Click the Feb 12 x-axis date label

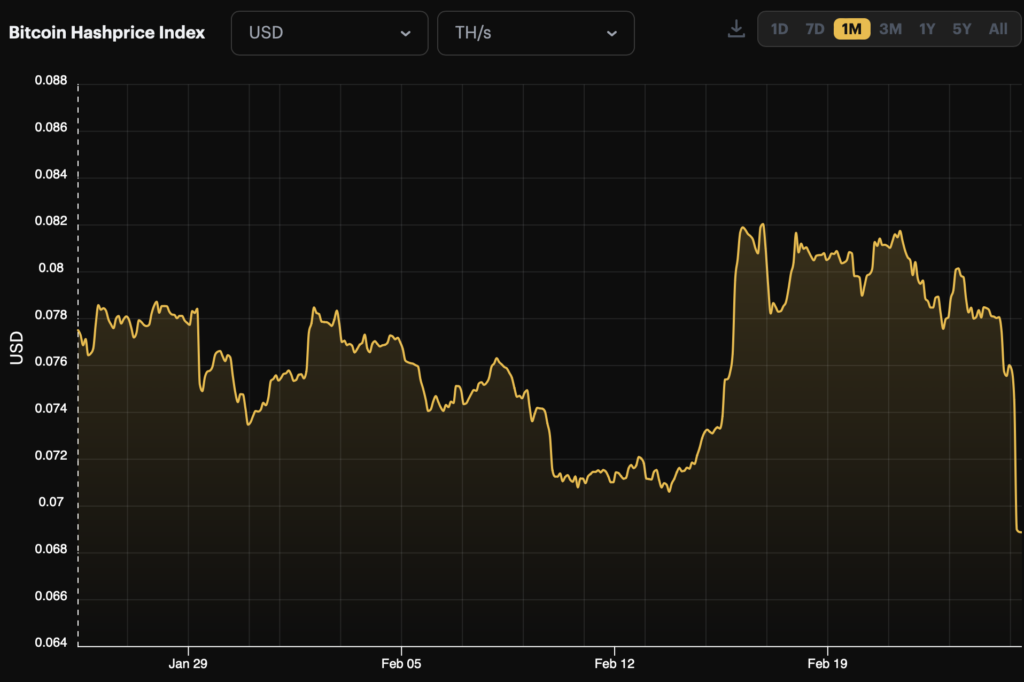pos(614,664)
